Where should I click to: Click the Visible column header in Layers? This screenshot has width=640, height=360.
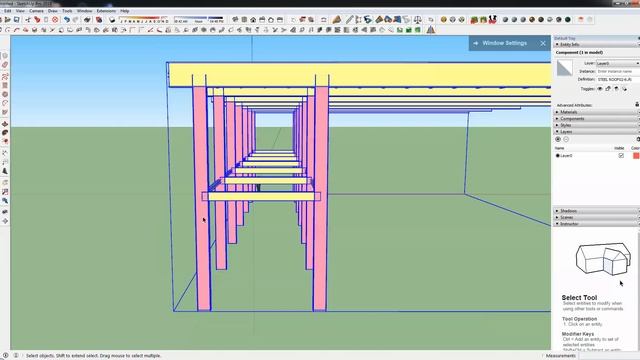[x=619, y=148]
